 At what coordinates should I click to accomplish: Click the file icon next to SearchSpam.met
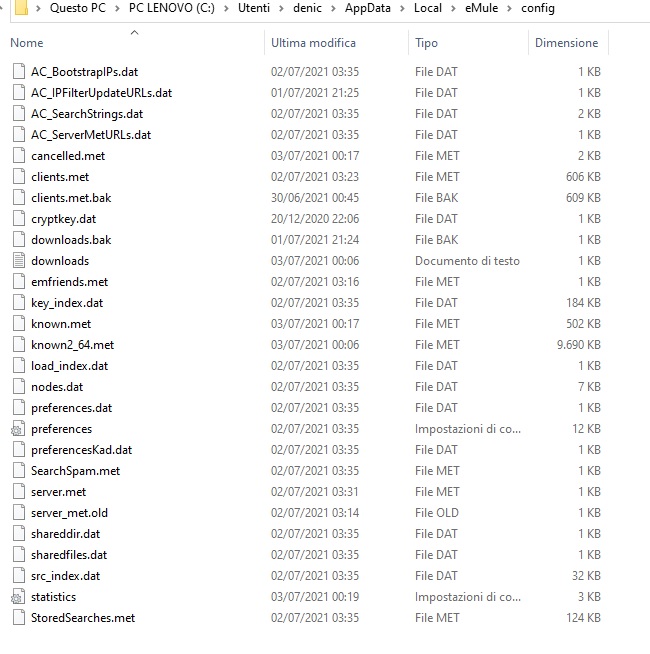(x=19, y=470)
